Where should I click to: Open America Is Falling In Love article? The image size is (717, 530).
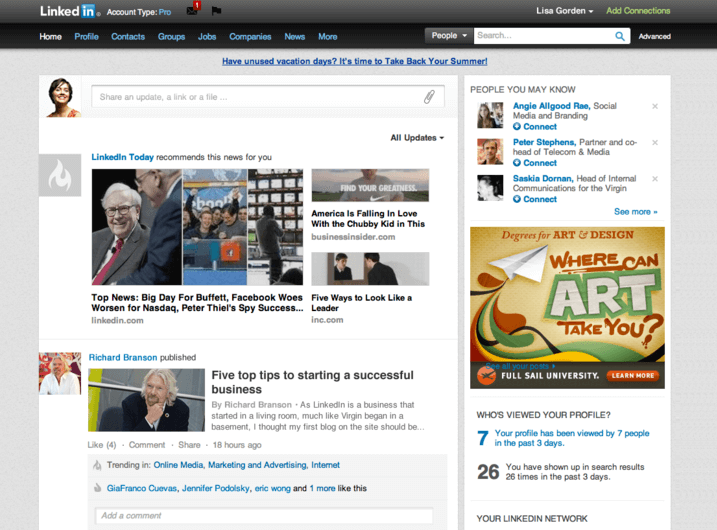pos(368,219)
